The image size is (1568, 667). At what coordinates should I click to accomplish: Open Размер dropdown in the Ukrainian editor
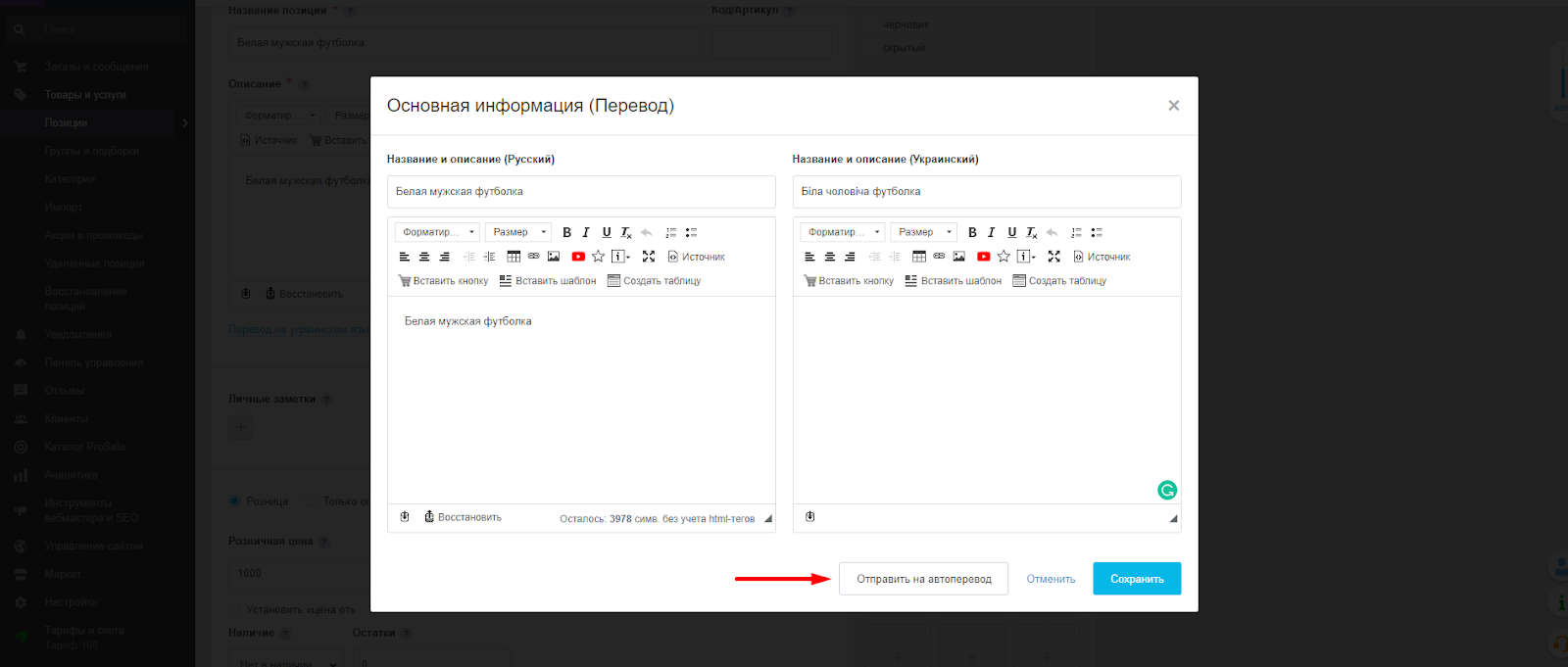pyautogui.click(x=924, y=232)
